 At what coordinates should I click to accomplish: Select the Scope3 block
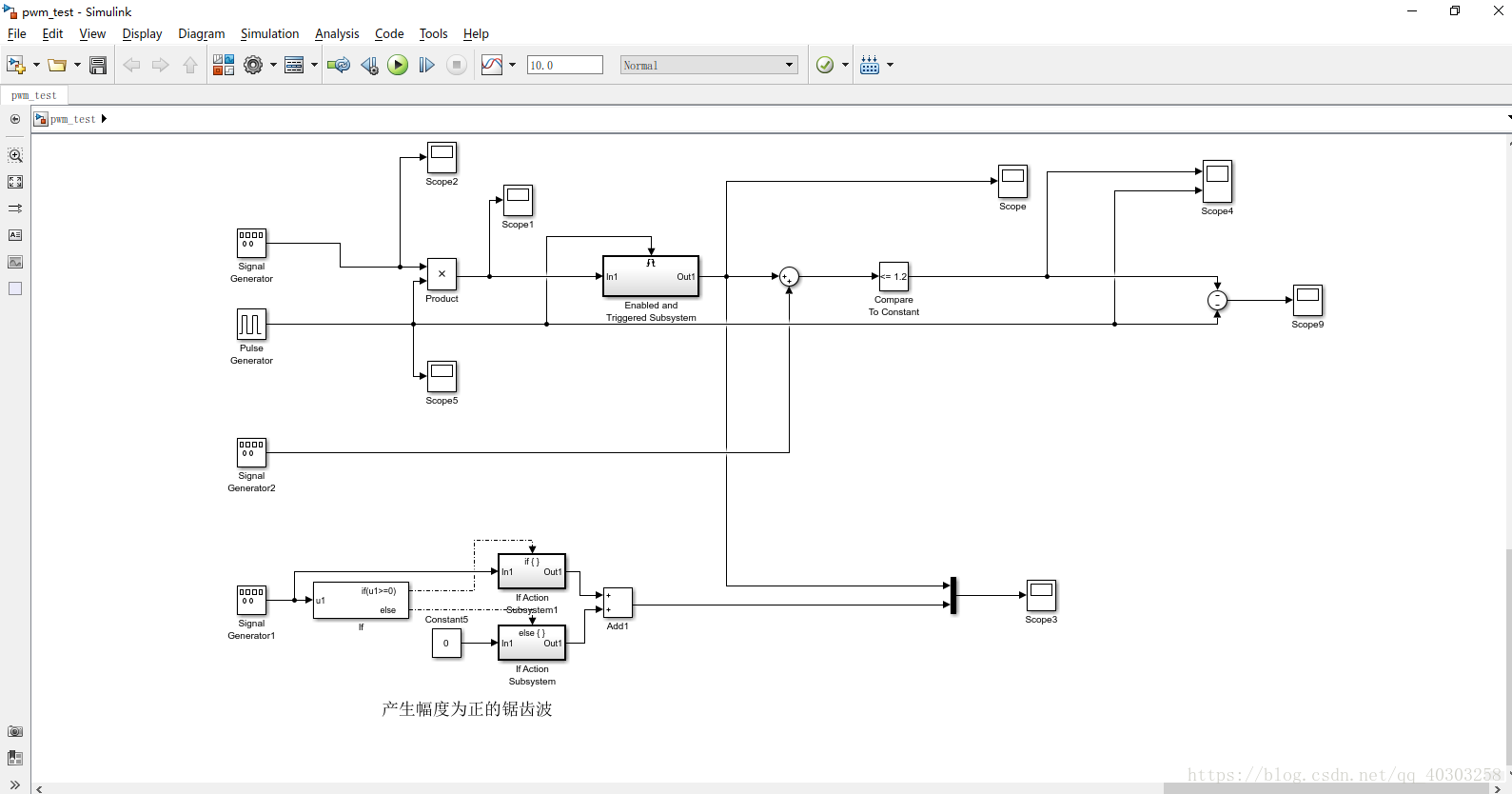pyautogui.click(x=1041, y=596)
